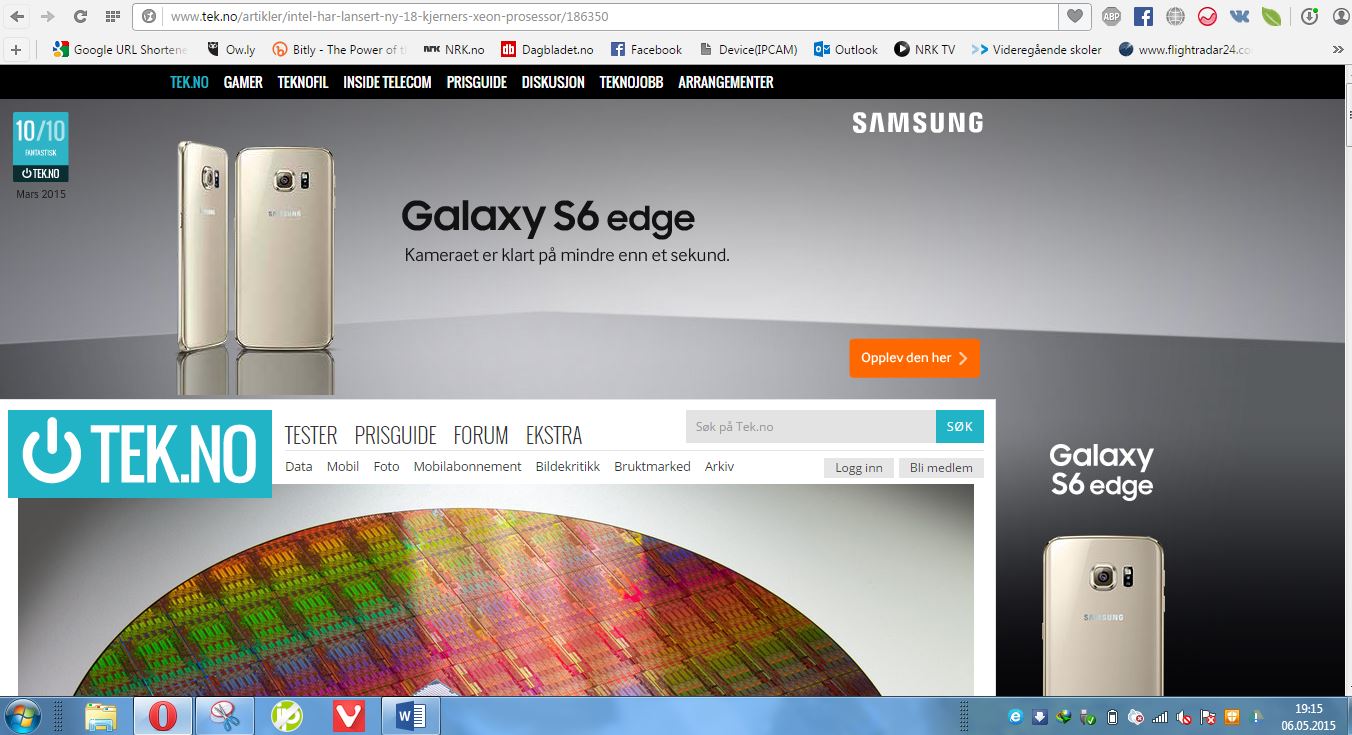Image resolution: width=1352 pixels, height=735 pixels.
Task: Add a bookmark with the plus button
Action: pos(15,49)
